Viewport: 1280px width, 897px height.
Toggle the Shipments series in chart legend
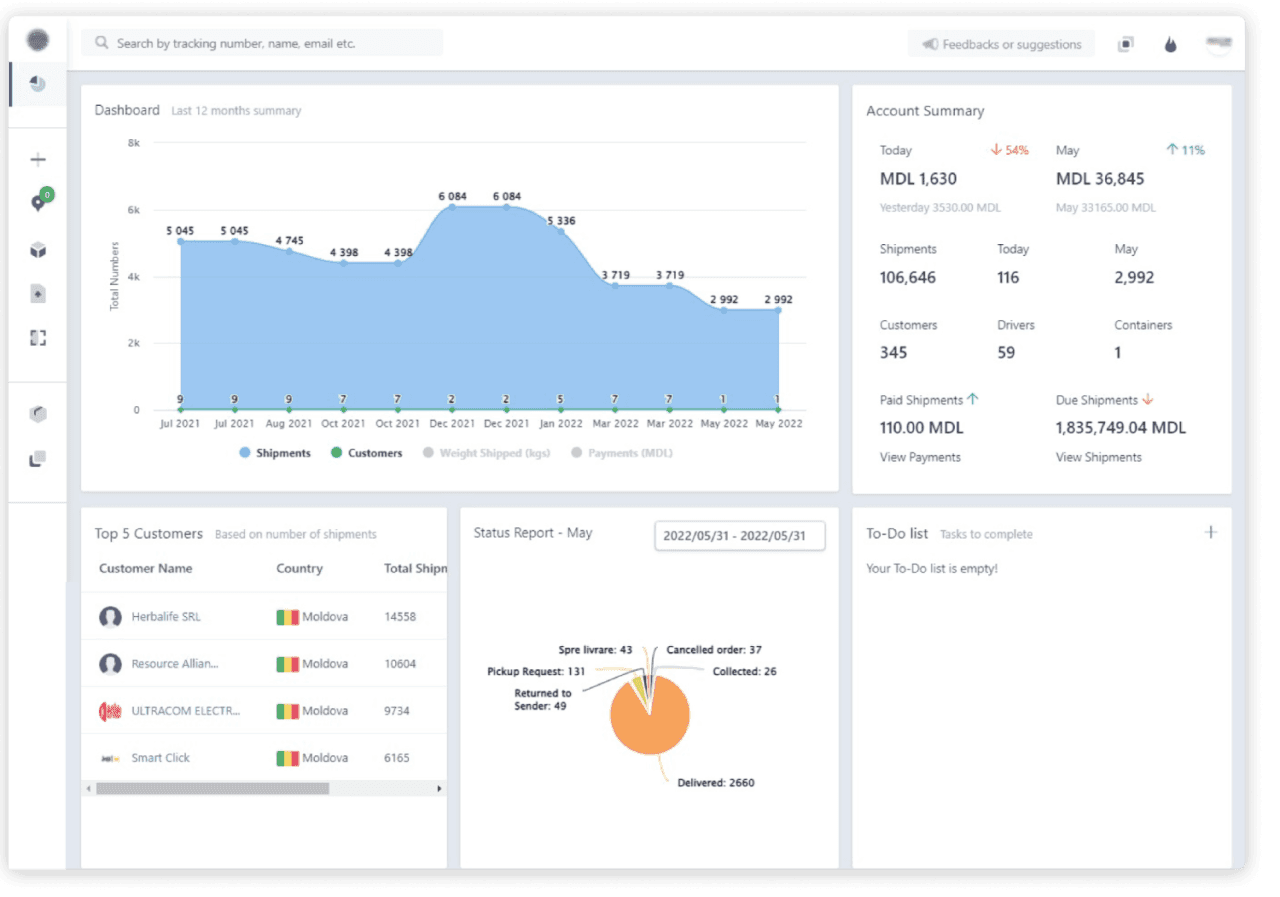pyautogui.click(x=275, y=453)
